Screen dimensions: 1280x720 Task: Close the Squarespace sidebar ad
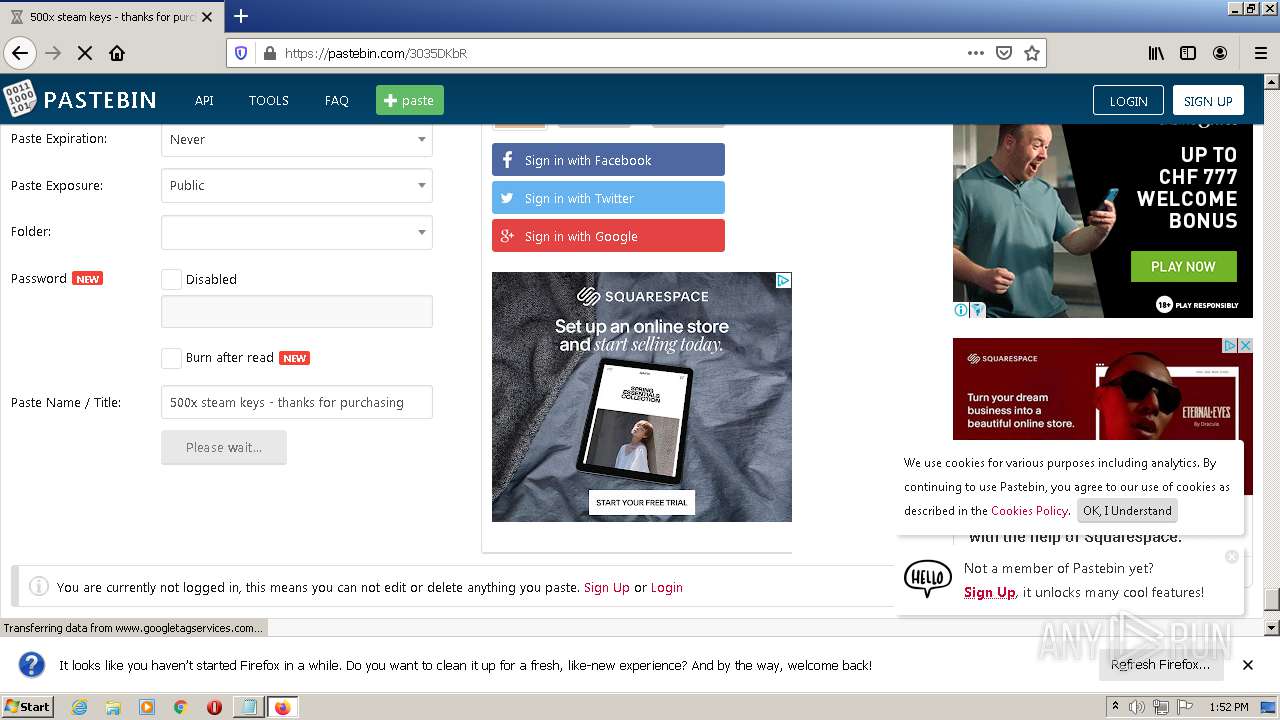(1246, 345)
